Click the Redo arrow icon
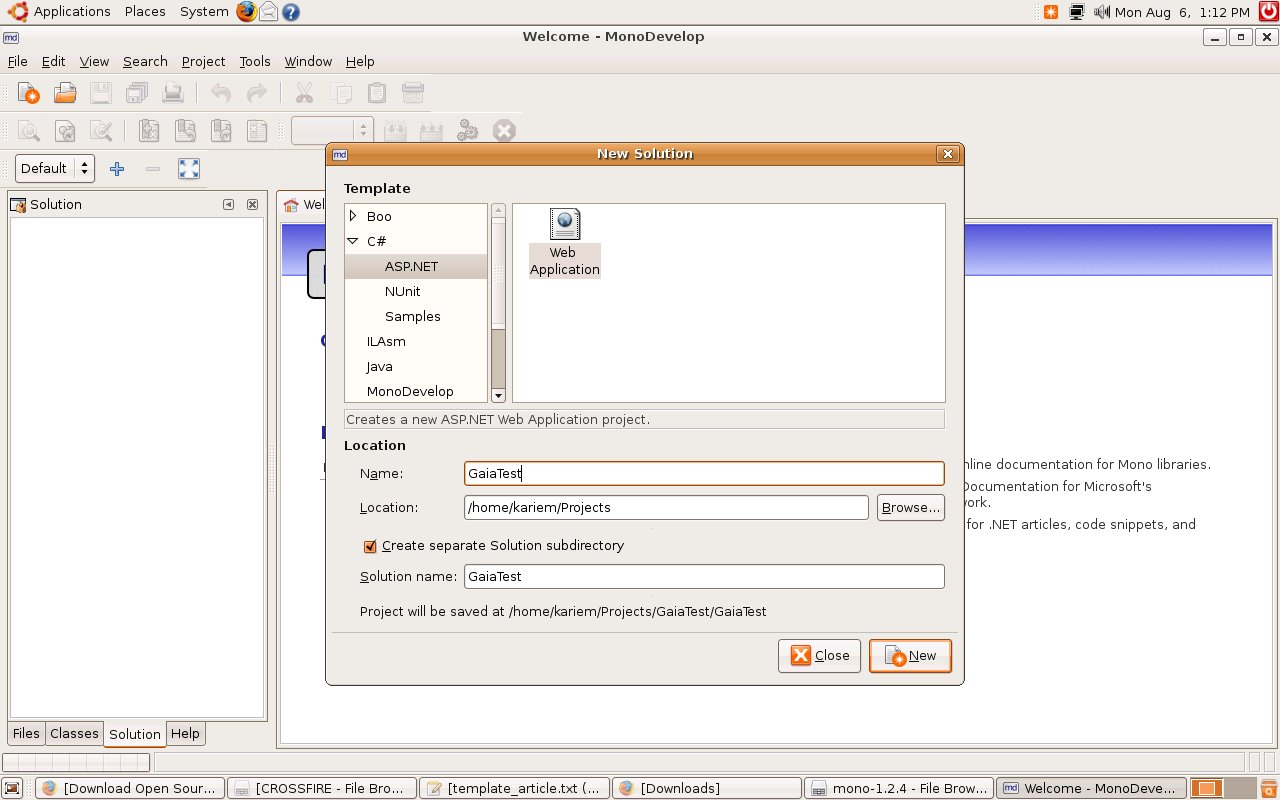Screen dimensions: 1280x800 [257, 93]
